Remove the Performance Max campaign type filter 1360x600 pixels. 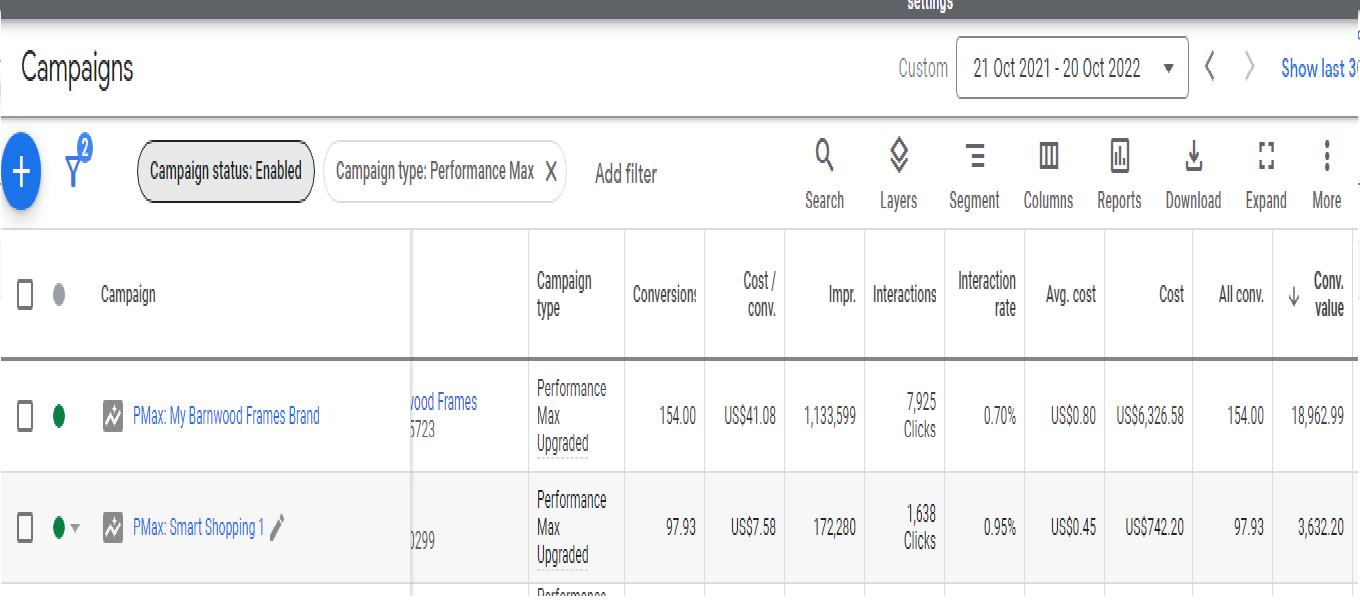coord(550,172)
